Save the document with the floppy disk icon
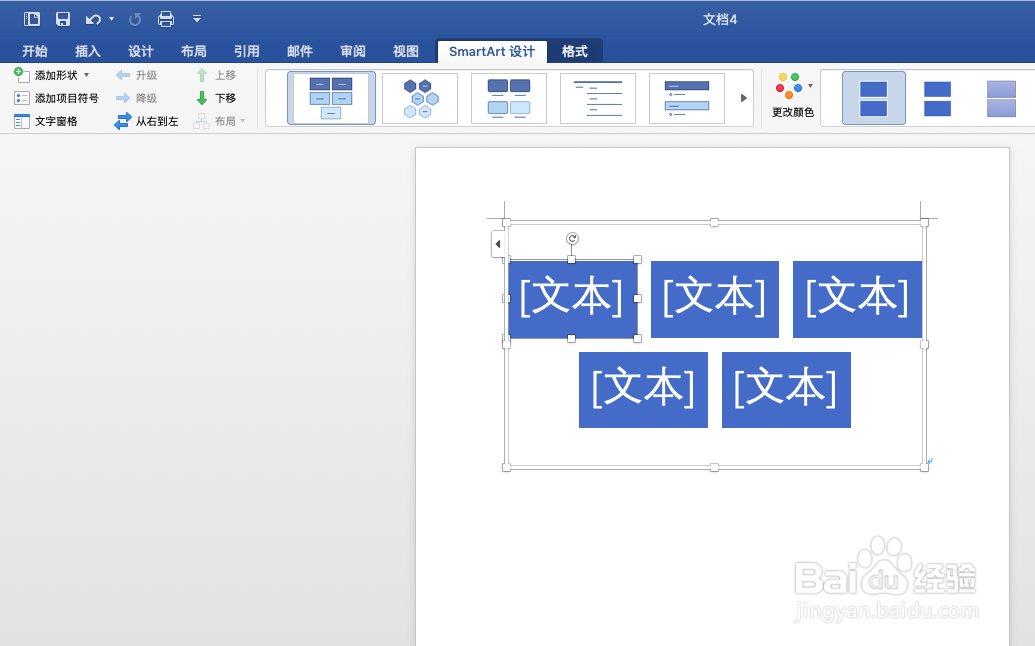The width and height of the screenshot is (1035, 646). point(63,19)
